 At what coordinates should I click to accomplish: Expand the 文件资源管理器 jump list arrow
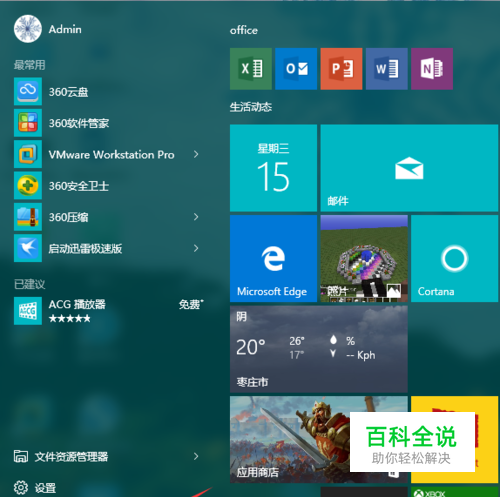click(196, 456)
